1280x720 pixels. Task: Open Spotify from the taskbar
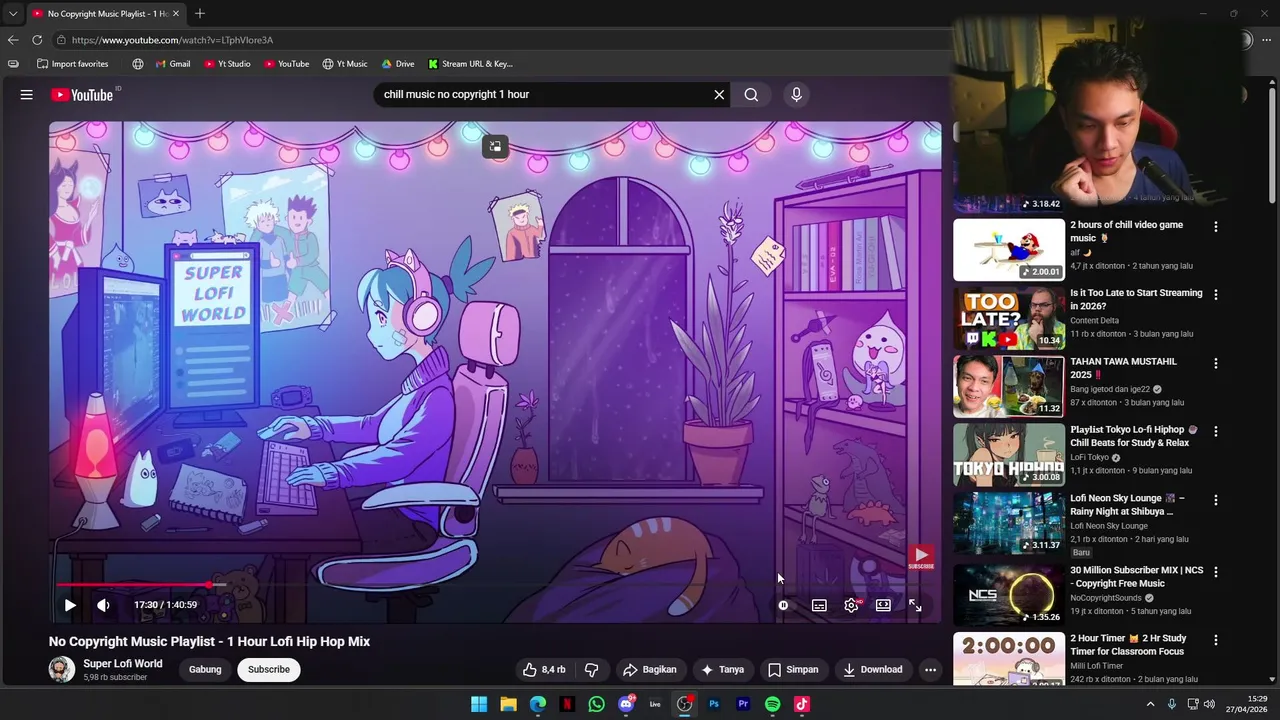772,704
